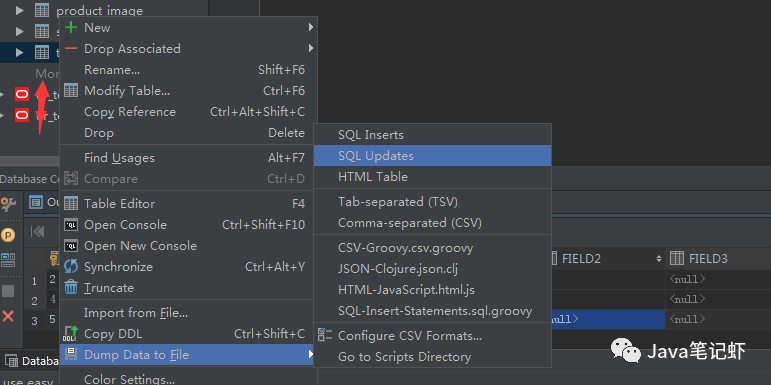Click first-page navigation arrow in grid toolbar
This screenshot has height=385, width=771.
coord(37,232)
